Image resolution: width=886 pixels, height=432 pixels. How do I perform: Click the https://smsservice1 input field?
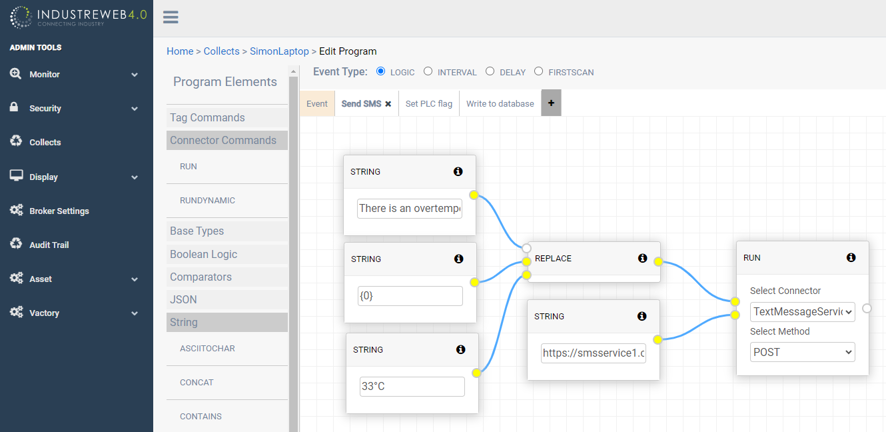593,354
